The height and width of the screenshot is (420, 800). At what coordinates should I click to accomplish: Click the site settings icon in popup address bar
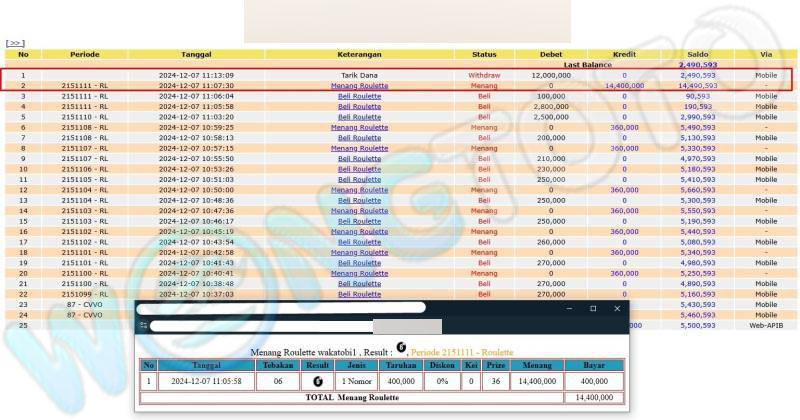pos(144,326)
